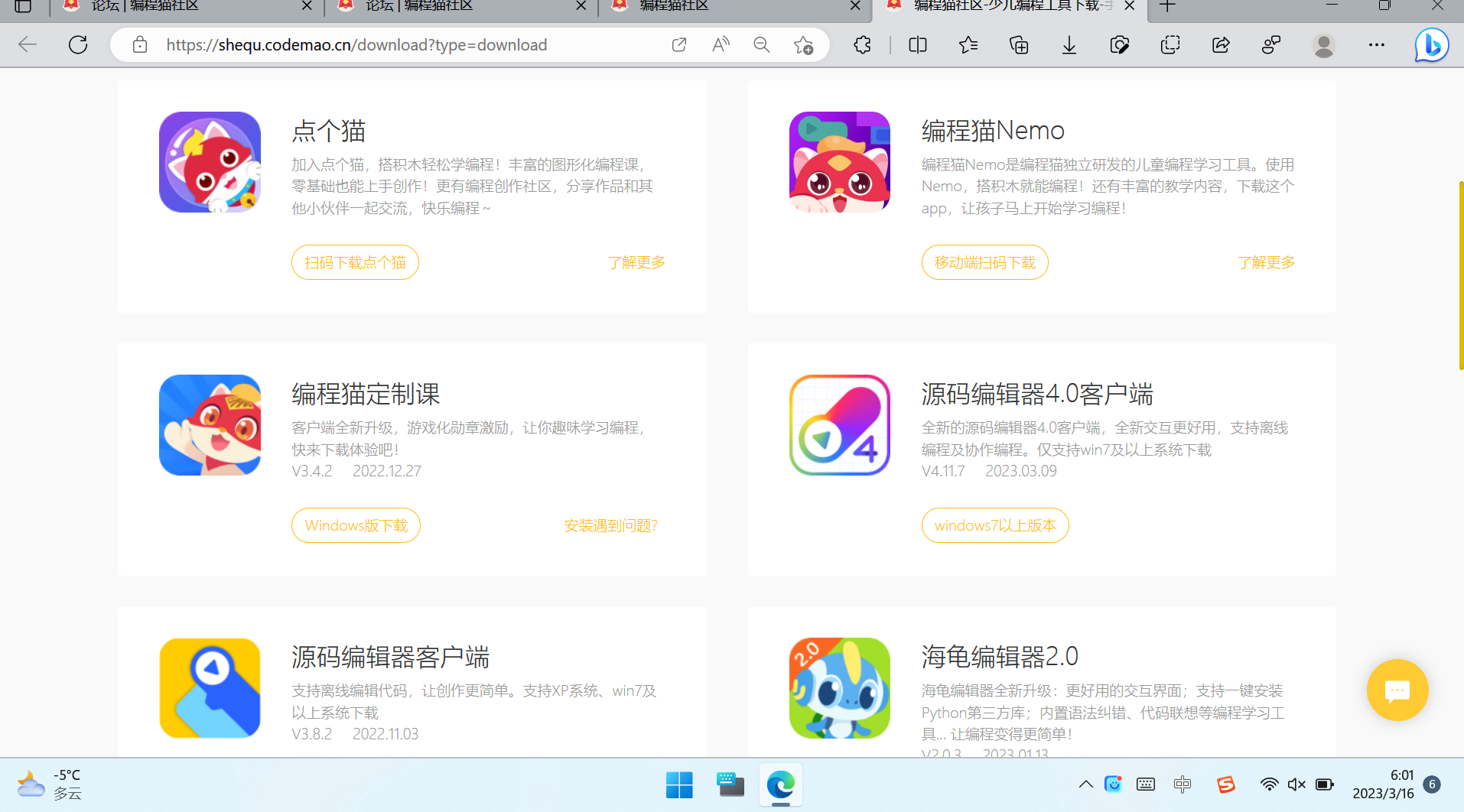Close the 编程猫社区-少儿编程工具下载 tab
The width and height of the screenshot is (1464, 812).
[1130, 6]
